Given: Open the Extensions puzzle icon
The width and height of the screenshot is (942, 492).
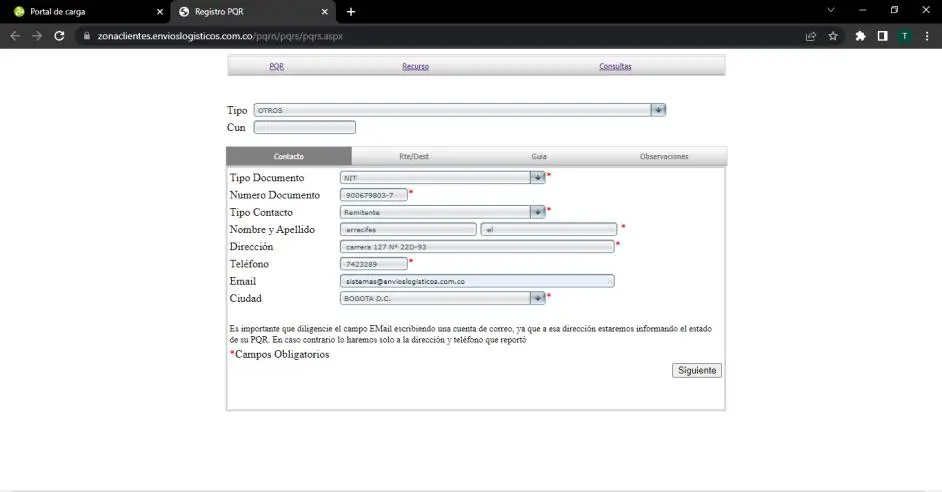Looking at the screenshot, I should [x=860, y=36].
